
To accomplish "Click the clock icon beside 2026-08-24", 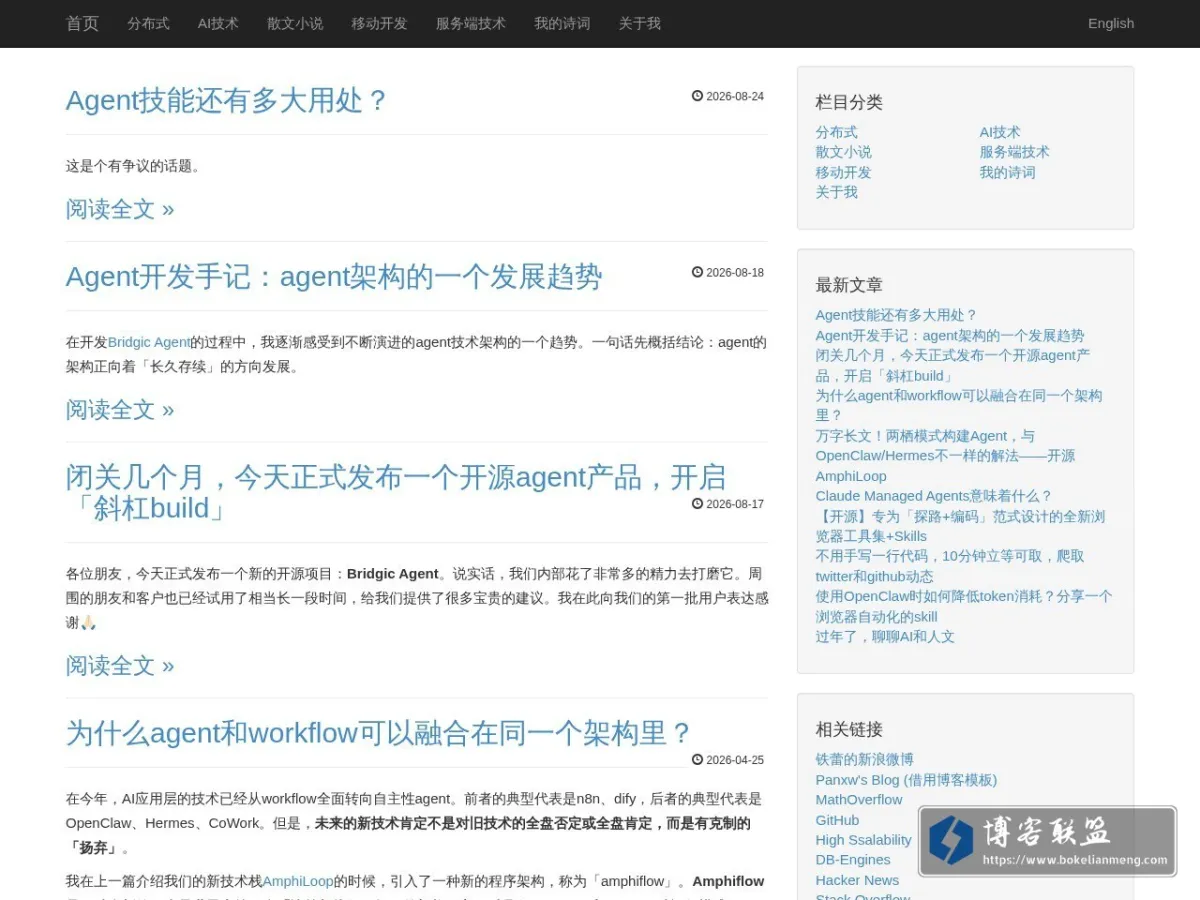I will 697,96.
